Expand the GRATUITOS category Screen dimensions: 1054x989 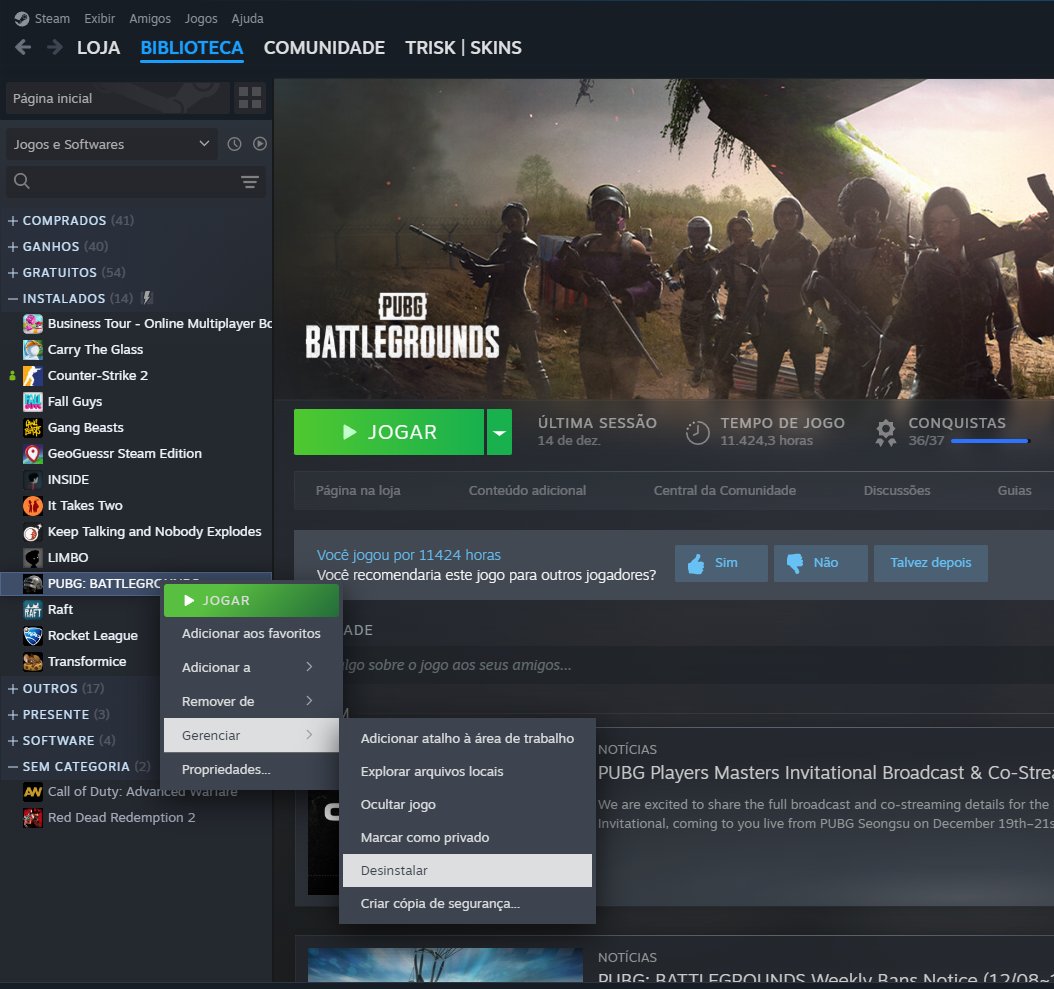coord(13,272)
